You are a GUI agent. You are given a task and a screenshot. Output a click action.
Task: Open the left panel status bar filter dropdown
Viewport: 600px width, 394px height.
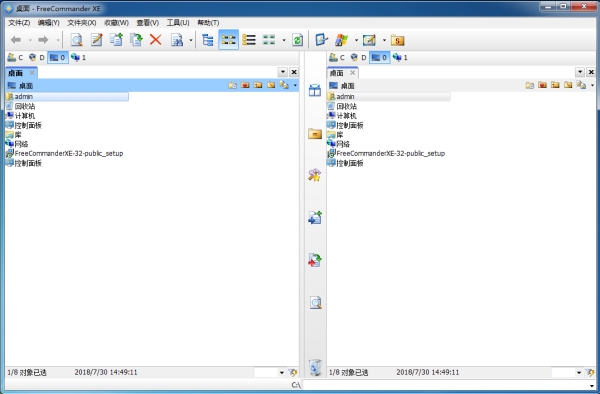pos(282,372)
